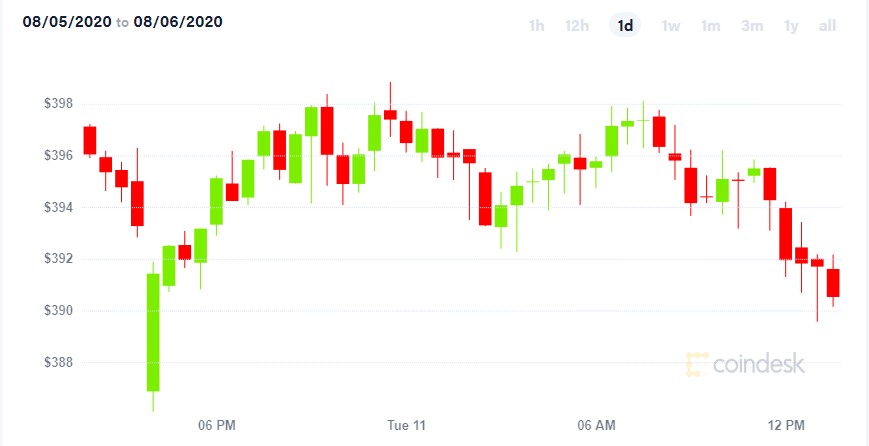The image size is (869, 446).
Task: Click the first red candlestick on left
Action: click(90, 140)
